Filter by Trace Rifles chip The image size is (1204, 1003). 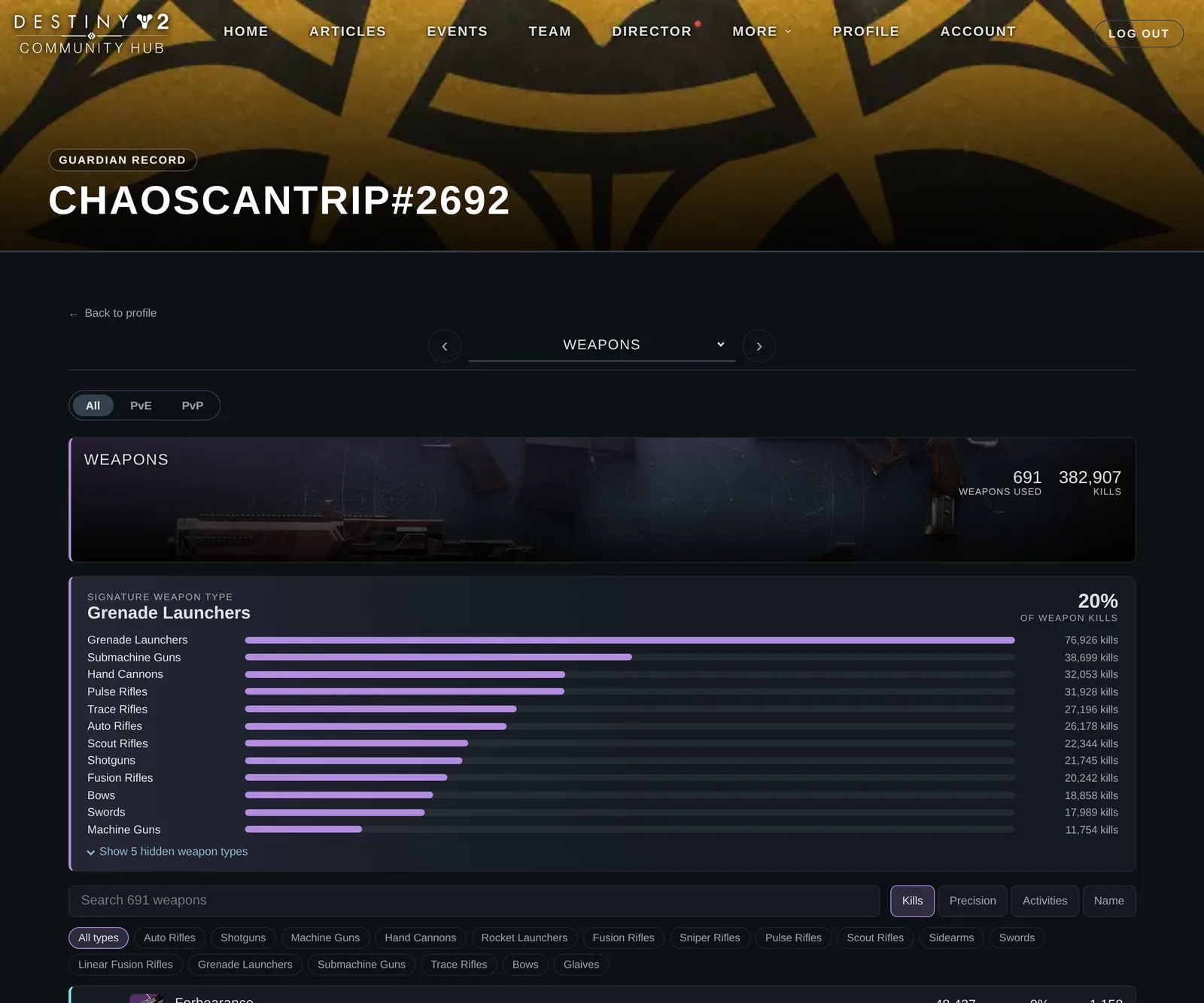coord(459,965)
